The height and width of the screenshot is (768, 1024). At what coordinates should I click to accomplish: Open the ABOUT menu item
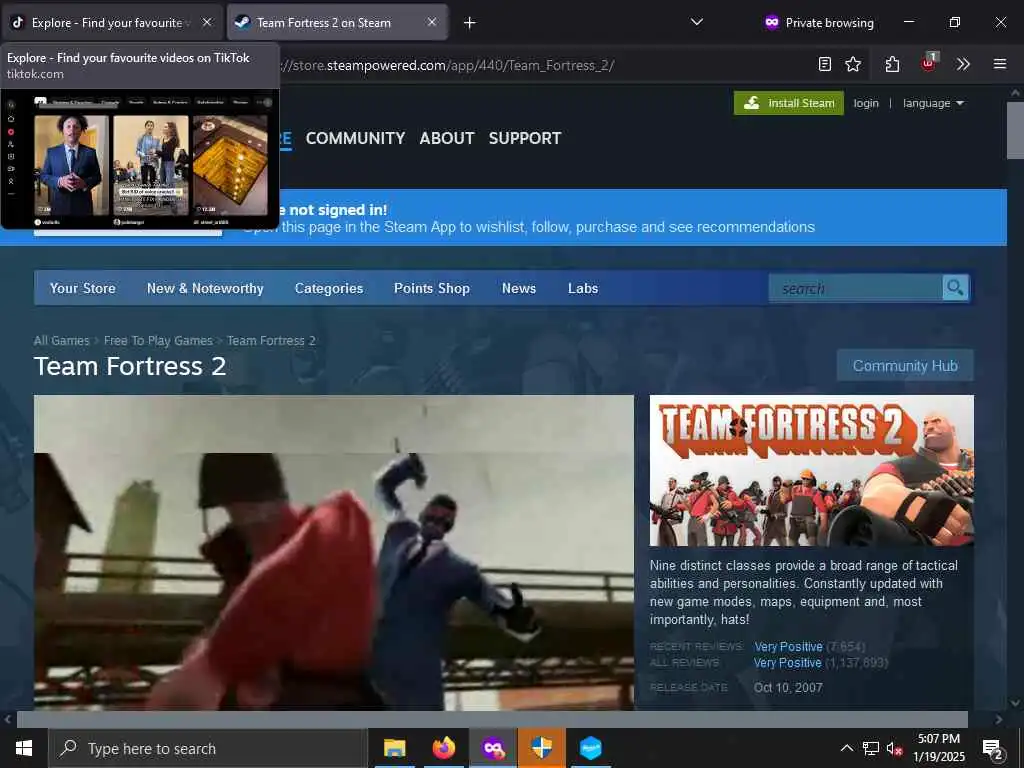447,138
